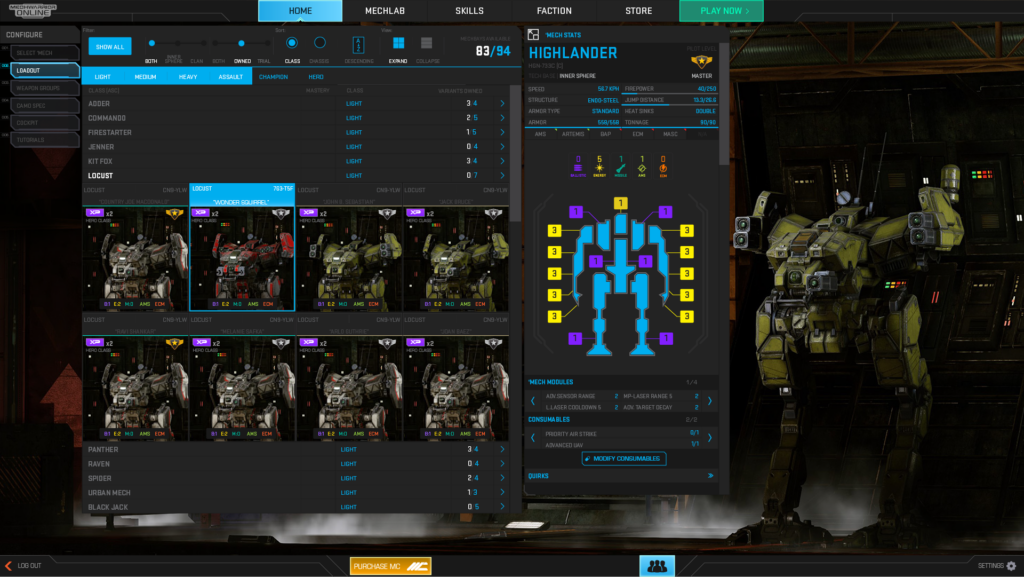Click the head hardpoint marker on diagram
This screenshot has height=577, width=1024.
620,204
